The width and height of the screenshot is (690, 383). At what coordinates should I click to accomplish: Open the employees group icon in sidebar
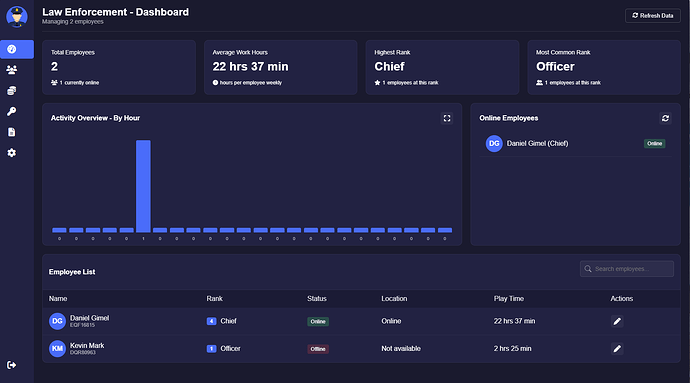(12, 70)
